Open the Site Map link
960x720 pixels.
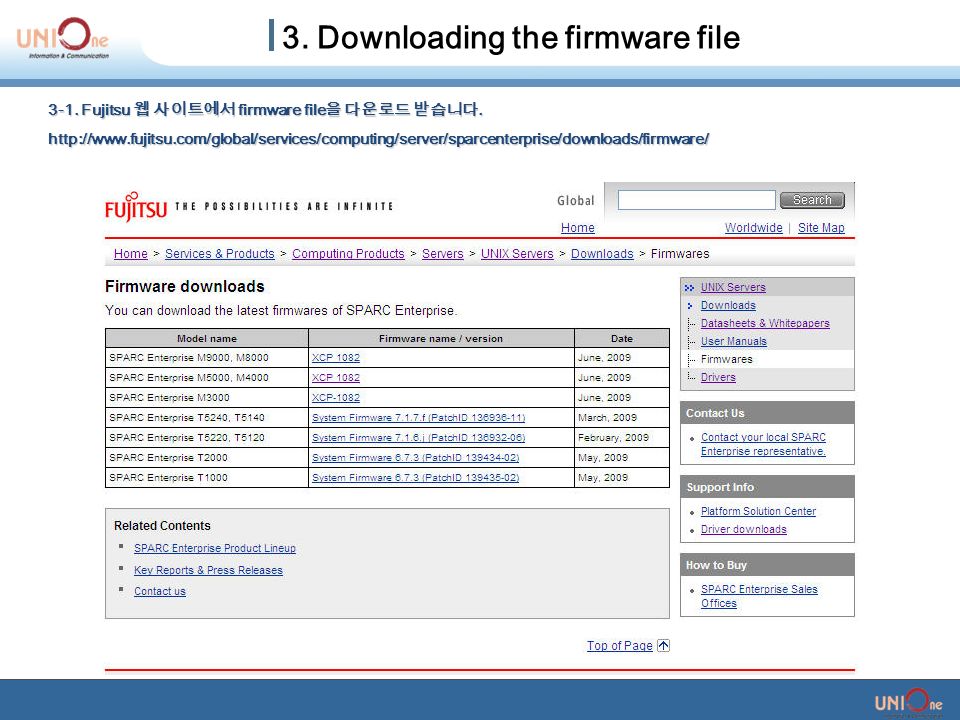pos(821,228)
